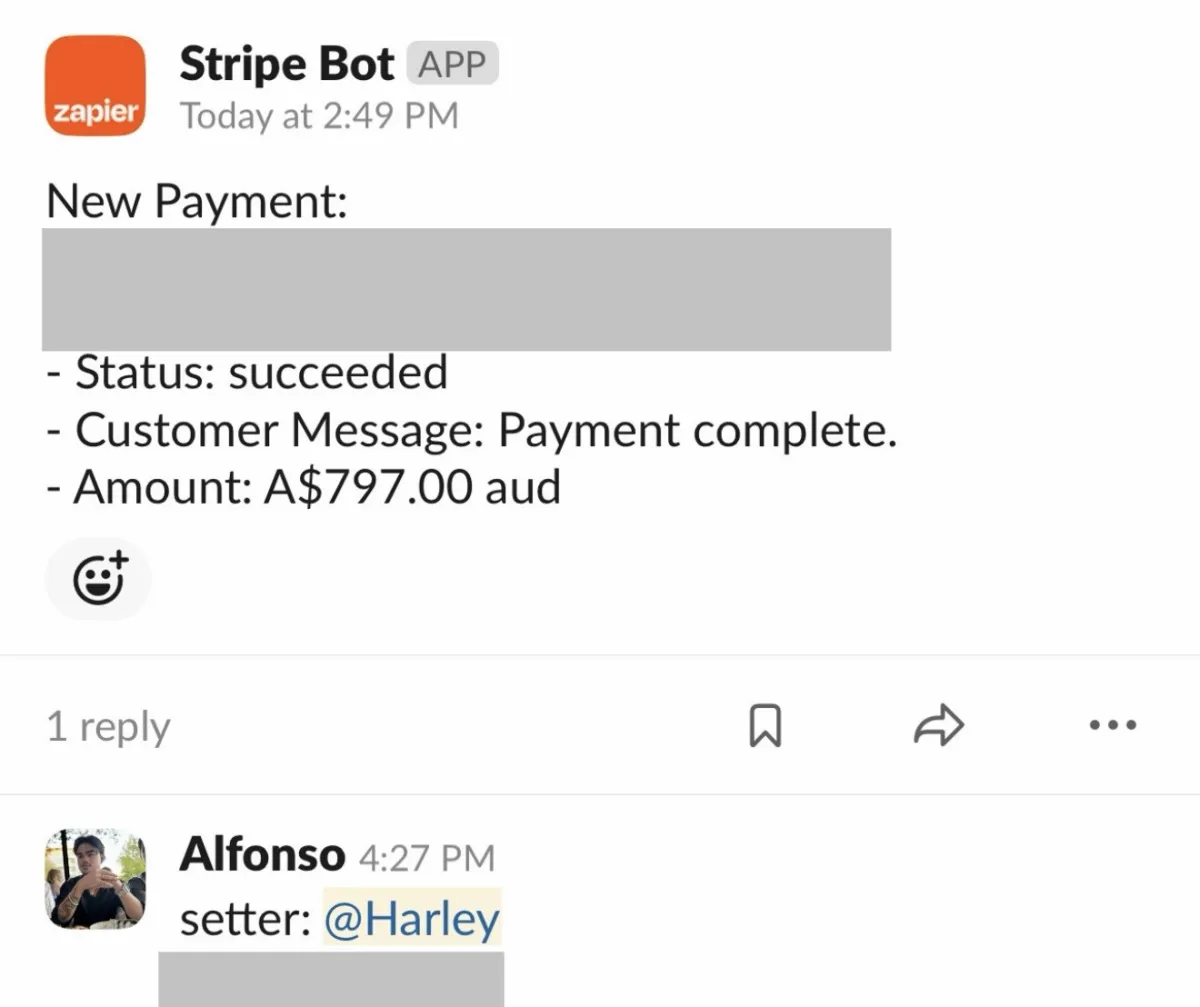Click the APP badge beside Stripe Bot
The image size is (1200, 1007).
point(452,65)
